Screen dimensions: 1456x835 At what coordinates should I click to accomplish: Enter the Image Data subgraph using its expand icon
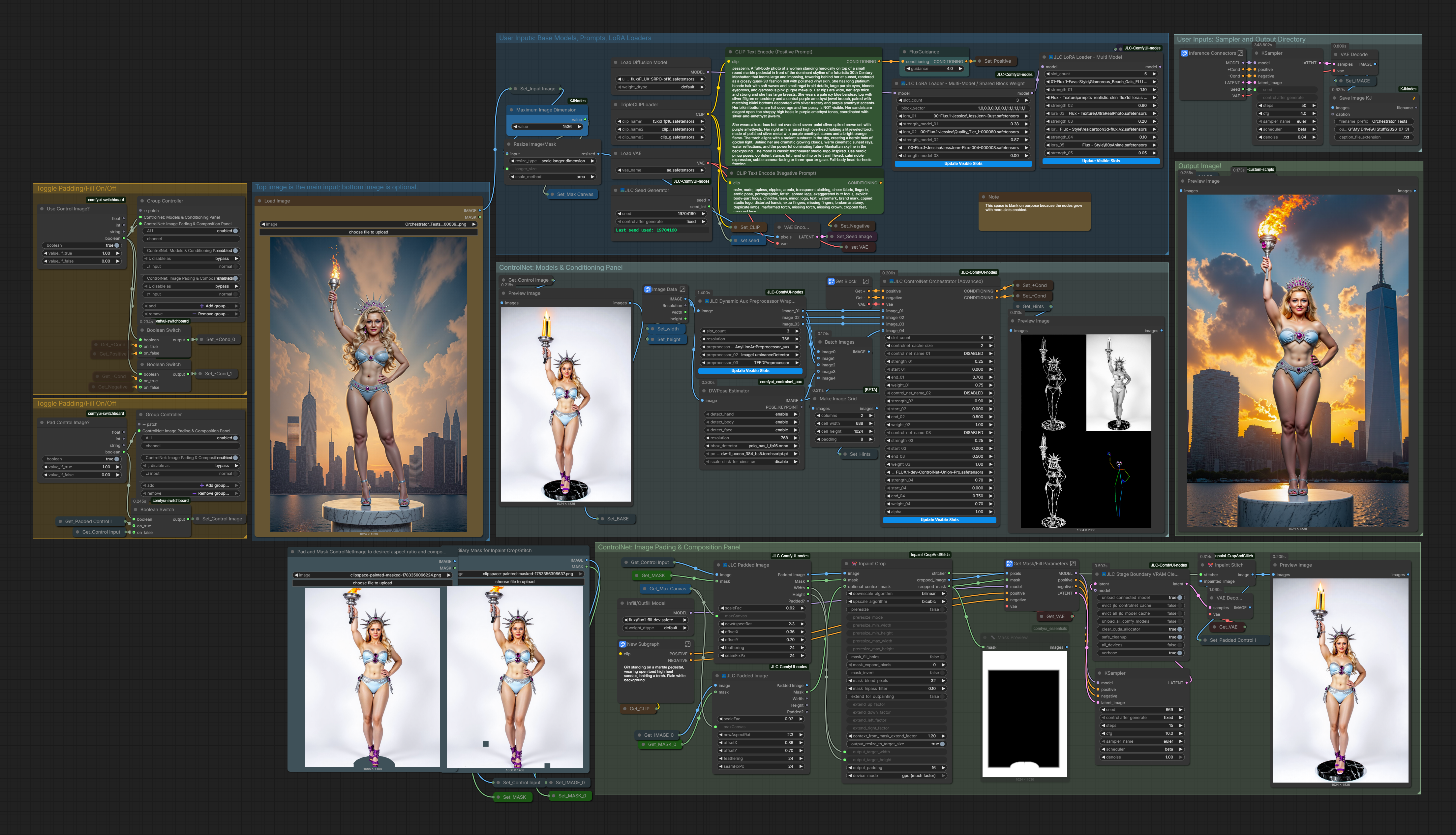(683, 290)
